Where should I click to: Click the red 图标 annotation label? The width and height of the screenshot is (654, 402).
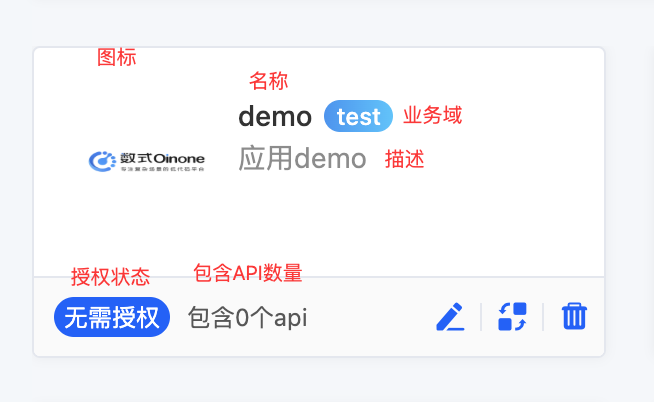point(117,57)
